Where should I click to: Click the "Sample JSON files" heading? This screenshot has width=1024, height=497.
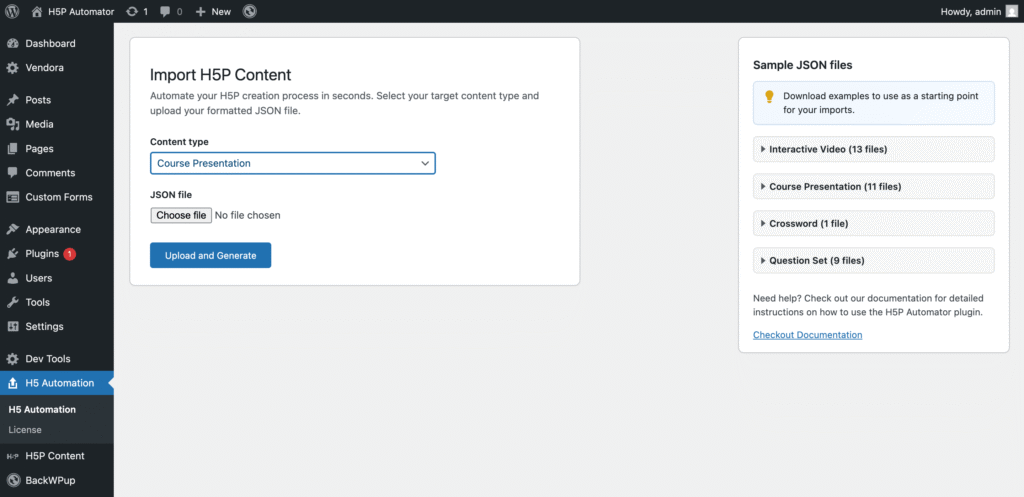point(803,65)
